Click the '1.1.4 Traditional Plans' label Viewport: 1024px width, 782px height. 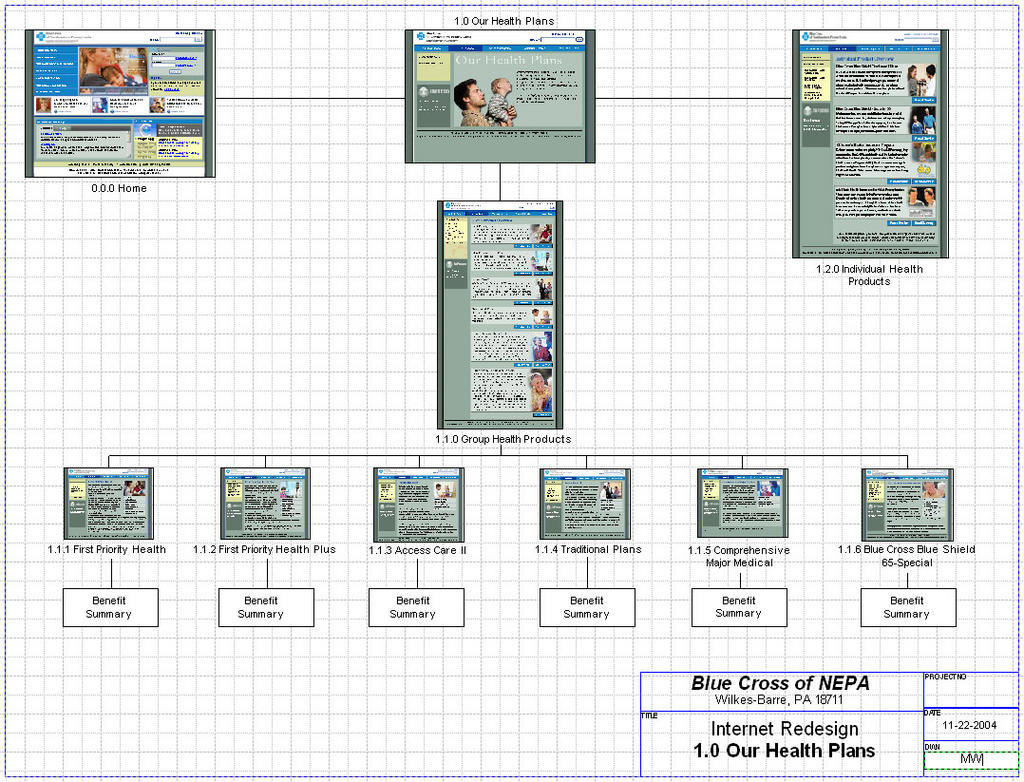(588, 549)
